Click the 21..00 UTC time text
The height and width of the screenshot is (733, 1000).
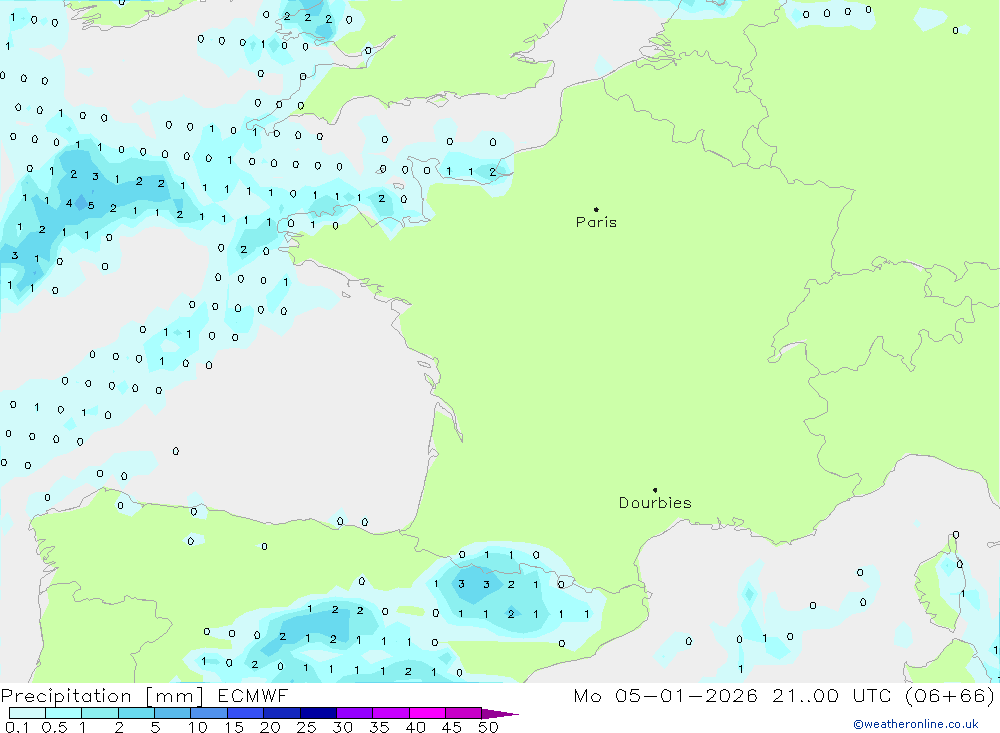[x=831, y=696]
